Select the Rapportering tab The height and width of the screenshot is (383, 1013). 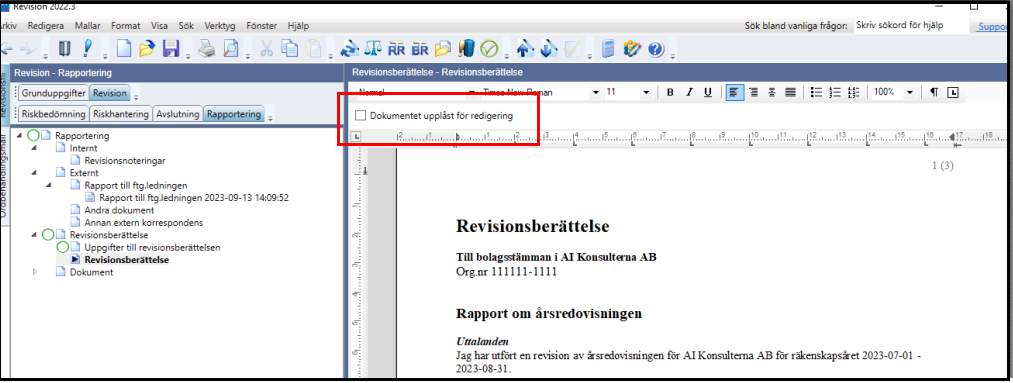[234, 114]
